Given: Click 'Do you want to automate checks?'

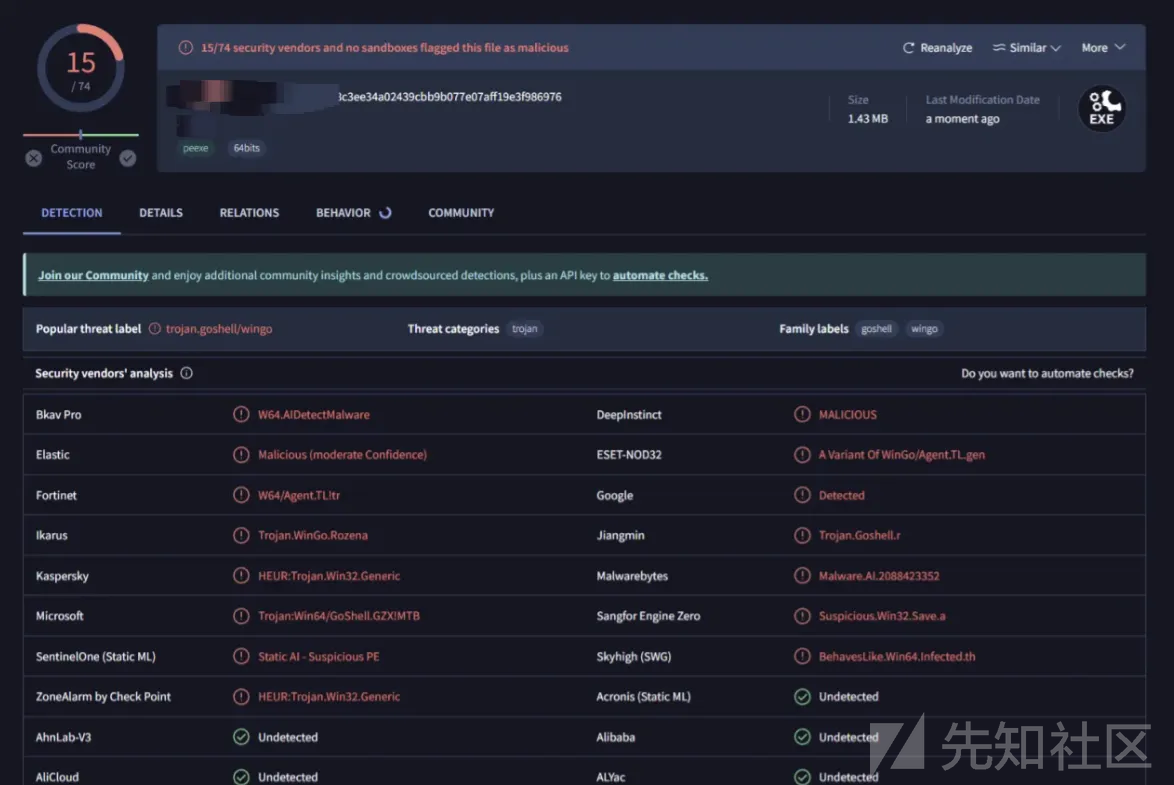Looking at the screenshot, I should click(1047, 373).
